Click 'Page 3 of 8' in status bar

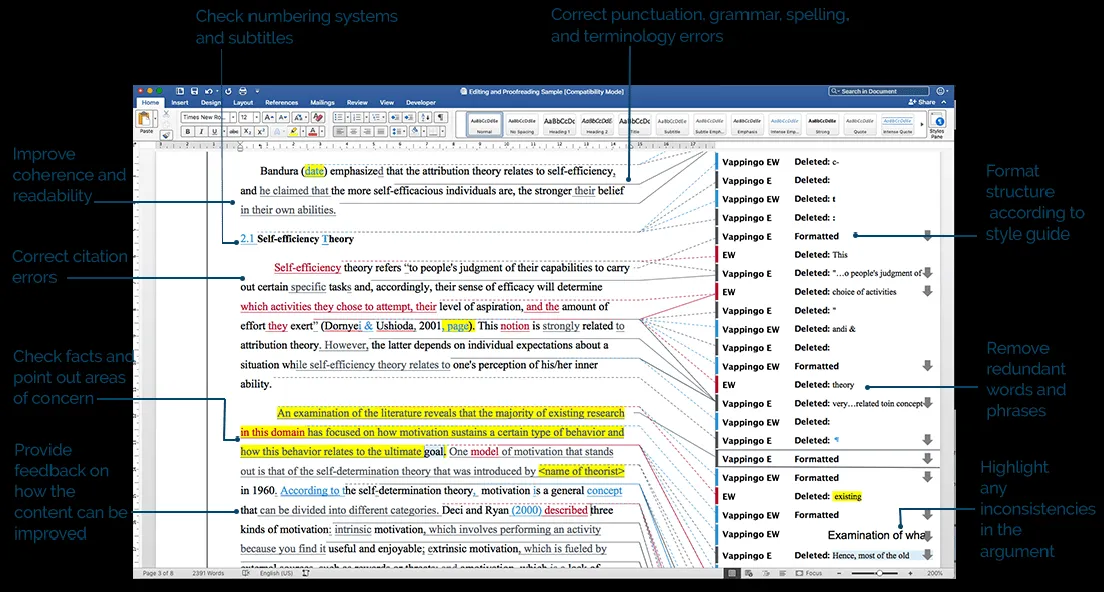click(158, 573)
